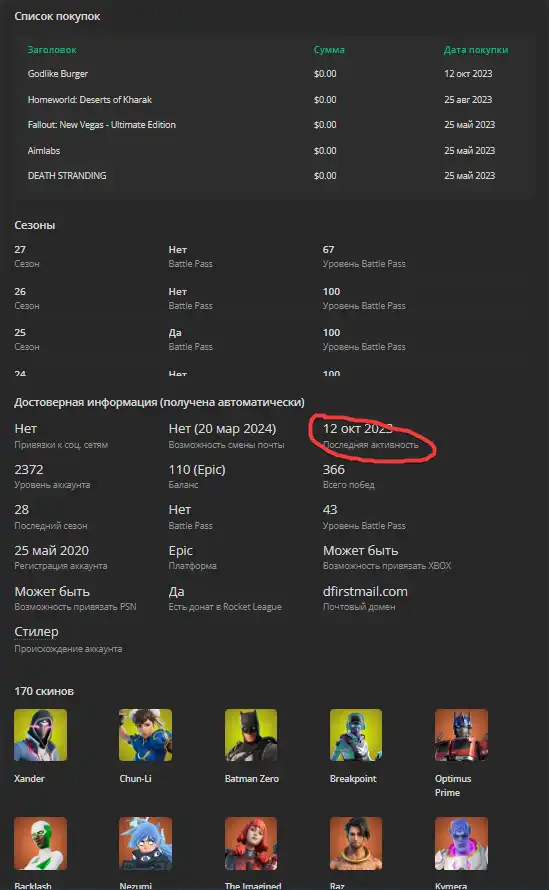549x890 pixels.
Task: Select the season 26 number
Action: point(20,292)
